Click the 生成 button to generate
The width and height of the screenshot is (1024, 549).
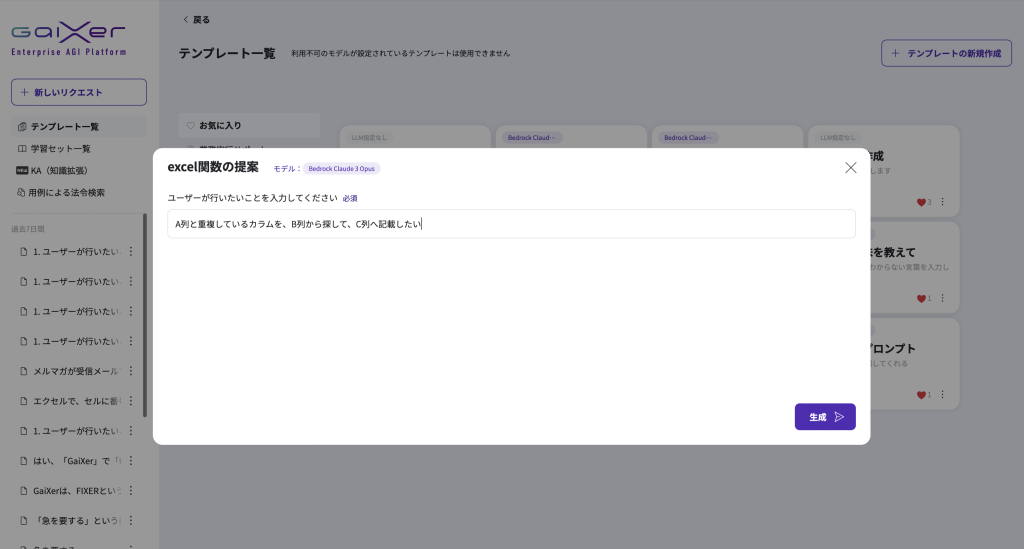coord(825,417)
